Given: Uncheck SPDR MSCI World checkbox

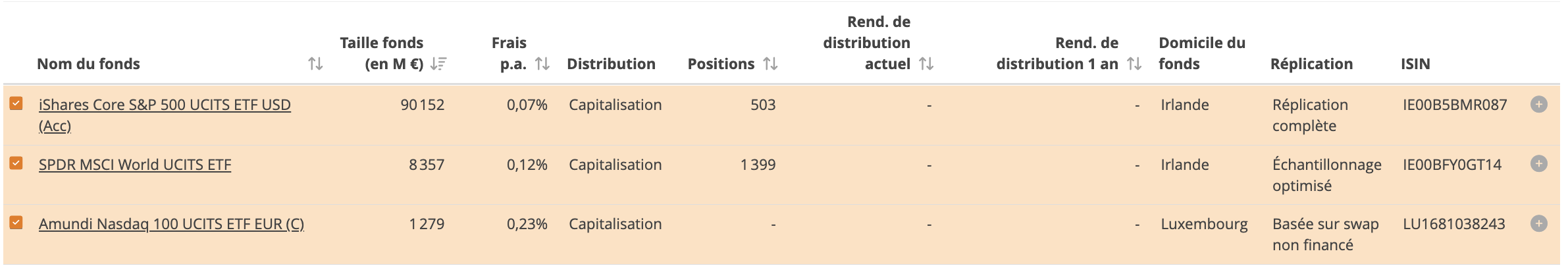Looking at the screenshot, I should tap(16, 163).
